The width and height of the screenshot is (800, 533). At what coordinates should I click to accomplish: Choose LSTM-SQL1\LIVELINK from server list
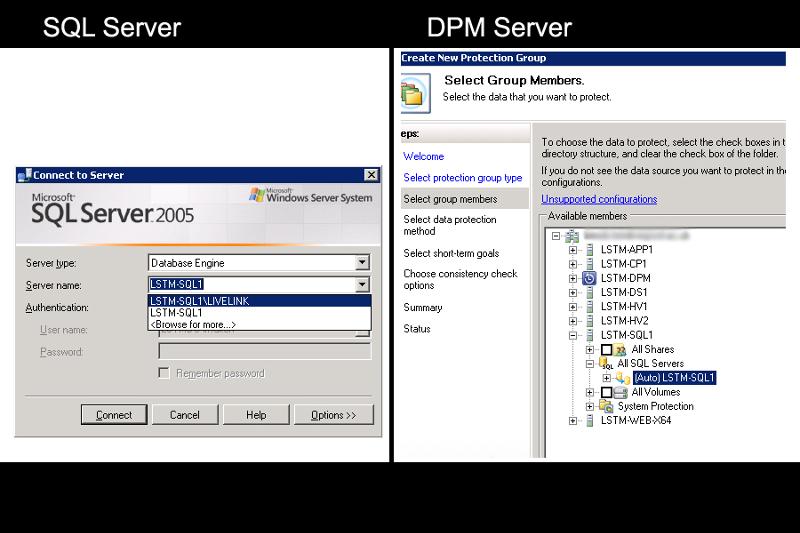pyautogui.click(x=259, y=301)
